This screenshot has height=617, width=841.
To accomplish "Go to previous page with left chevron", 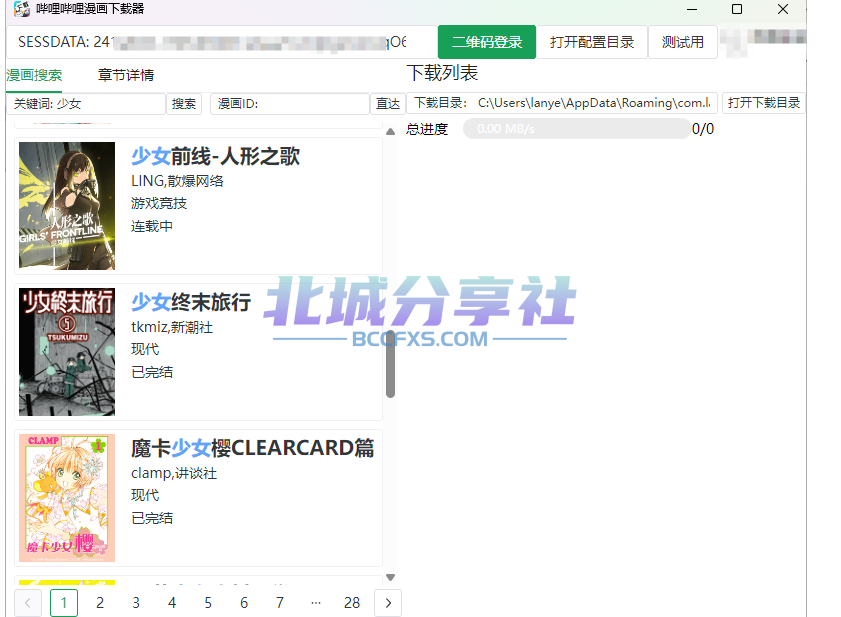I will 28,603.
